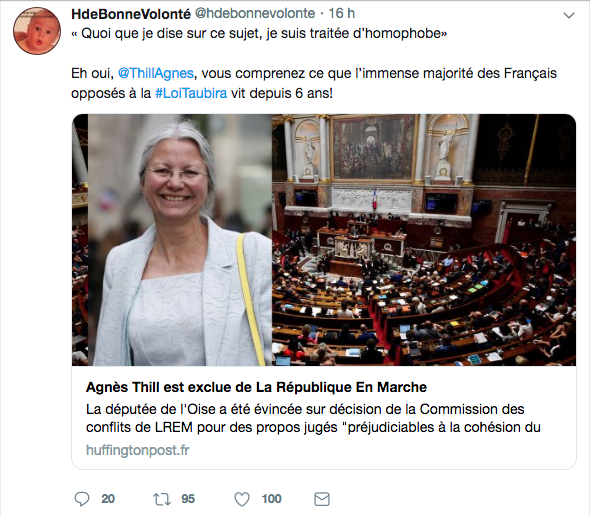Viewport: 590px width, 517px height.
Task: Click the reply count of 20
Action: 108,499
